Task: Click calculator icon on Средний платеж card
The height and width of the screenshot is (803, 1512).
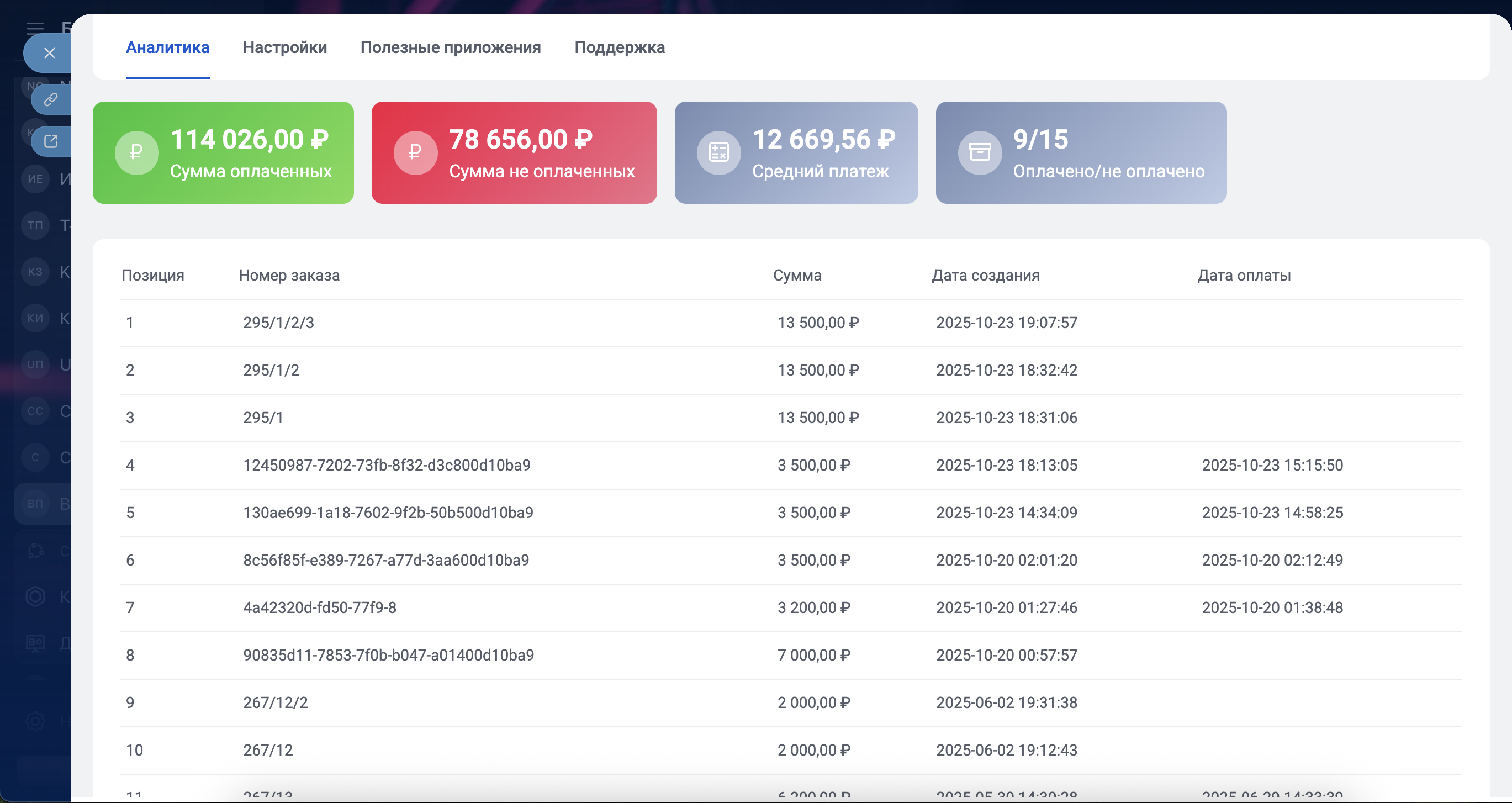Action: click(718, 152)
